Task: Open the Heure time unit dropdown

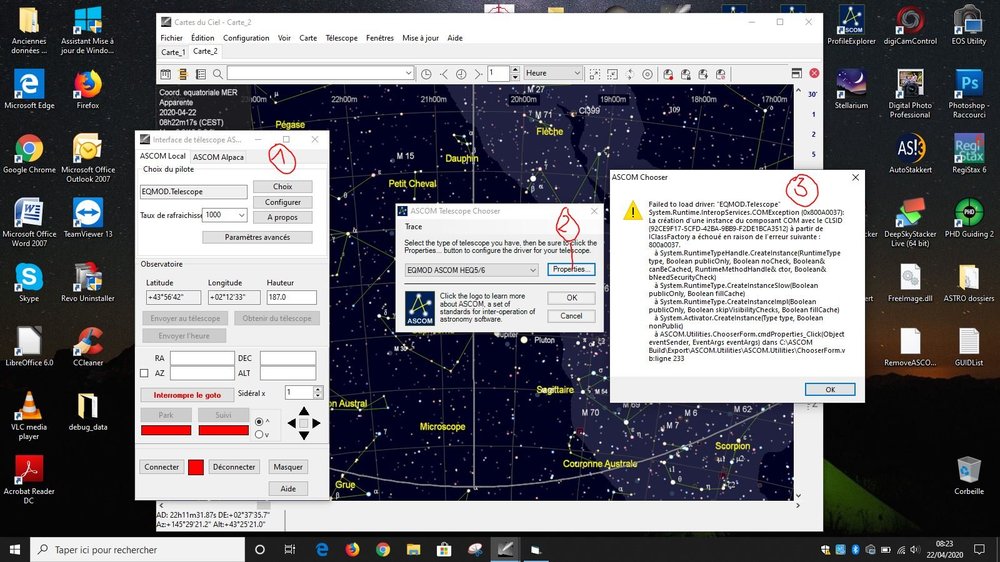Action: (x=552, y=73)
